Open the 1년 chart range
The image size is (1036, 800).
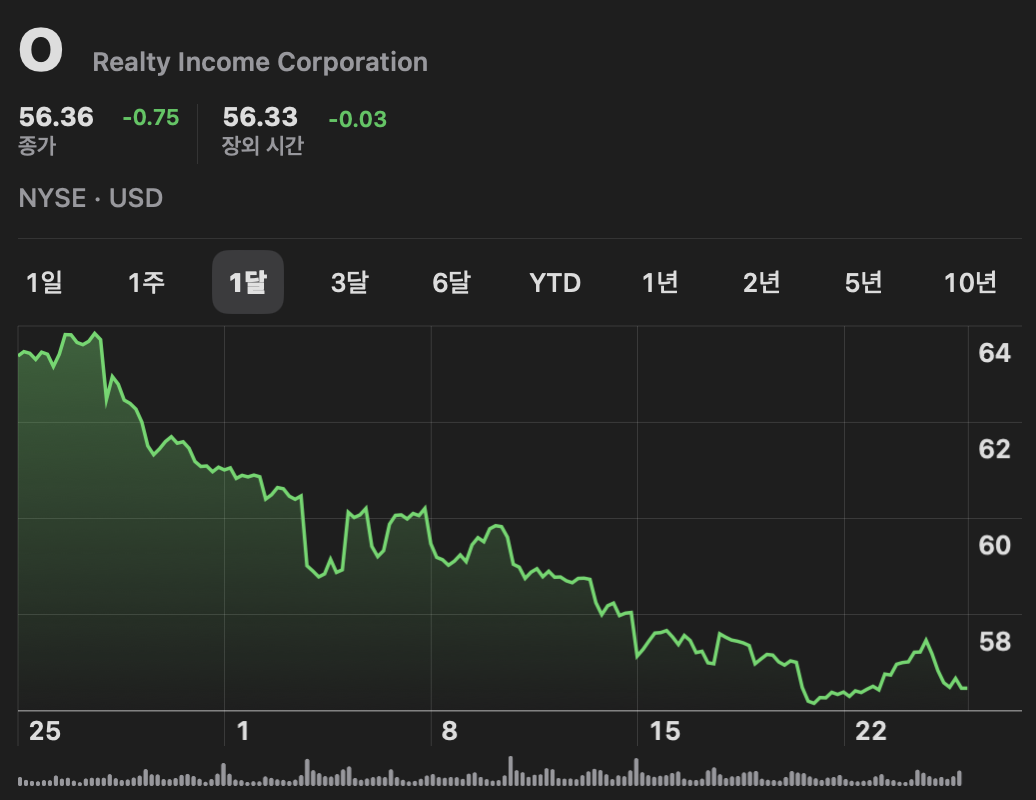tap(660, 283)
